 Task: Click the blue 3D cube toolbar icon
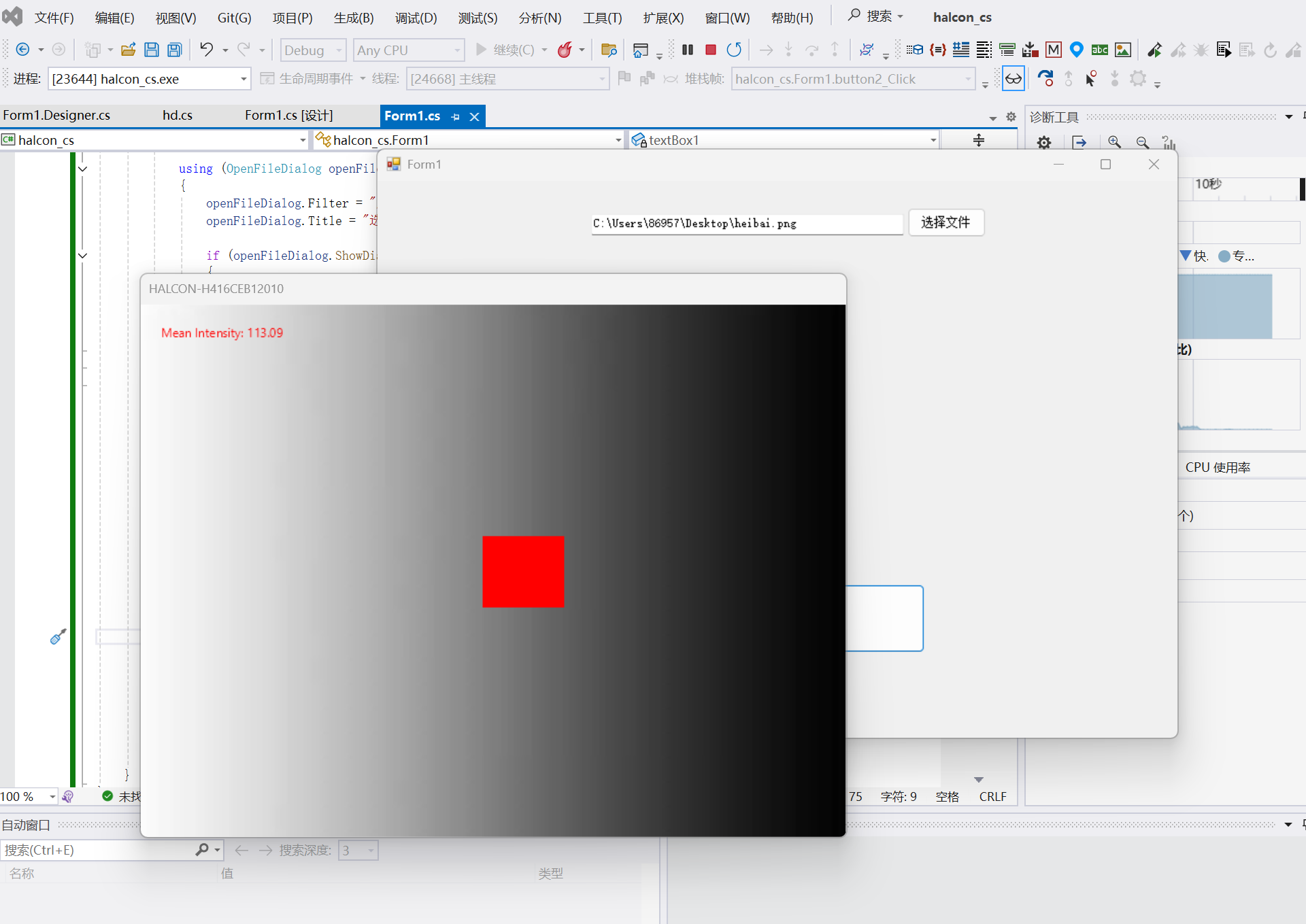(915, 50)
